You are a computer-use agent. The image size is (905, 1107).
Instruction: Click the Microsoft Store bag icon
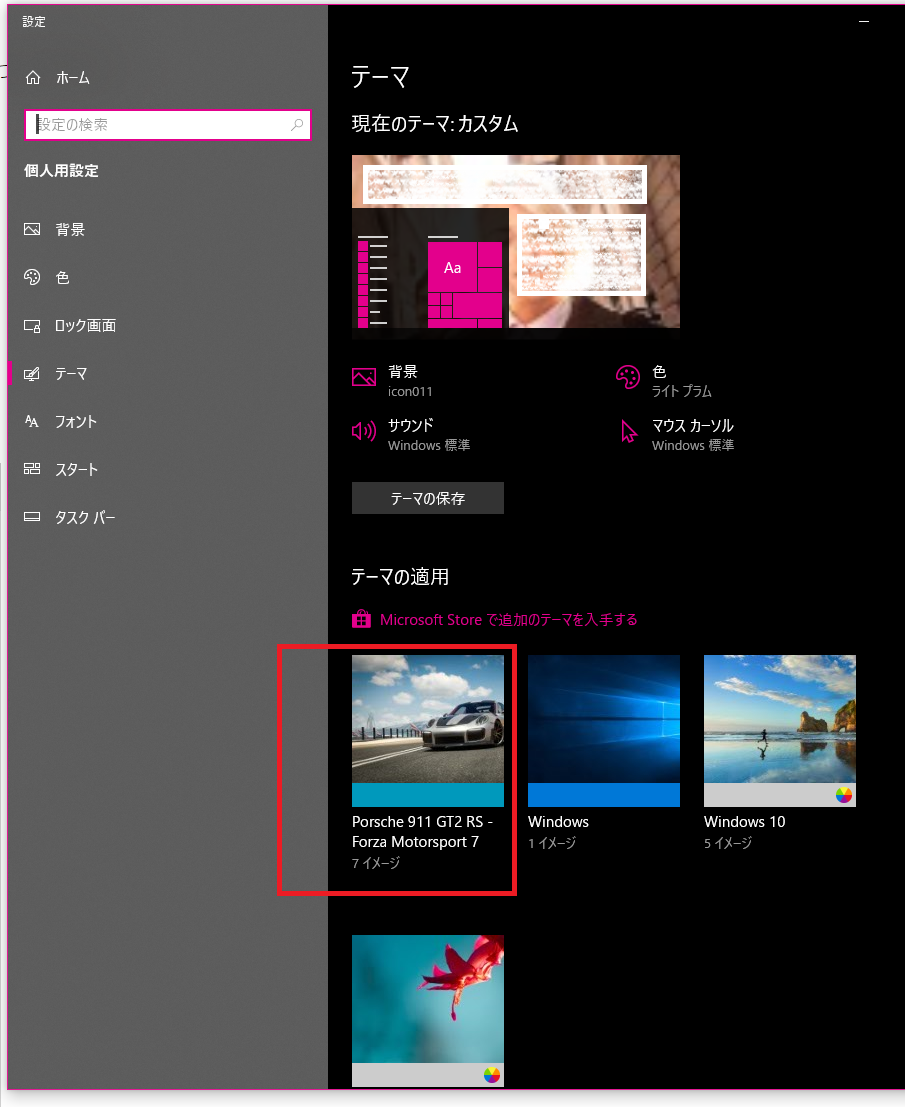361,619
